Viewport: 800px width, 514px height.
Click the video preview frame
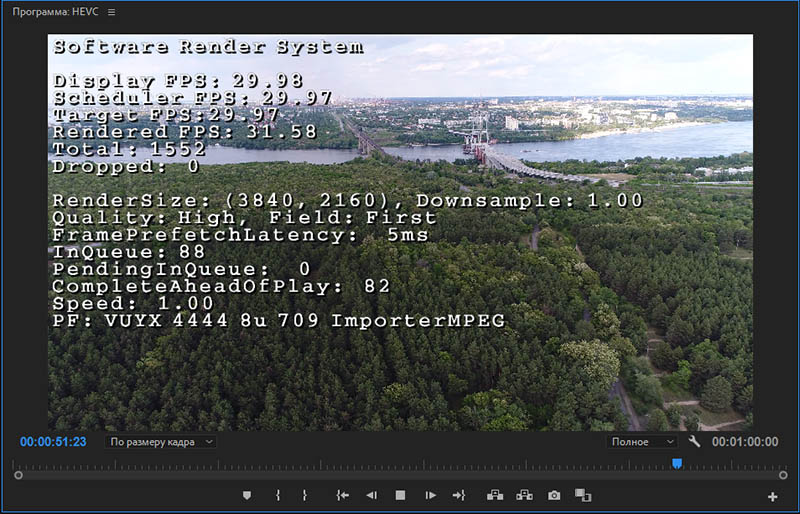(x=401, y=232)
